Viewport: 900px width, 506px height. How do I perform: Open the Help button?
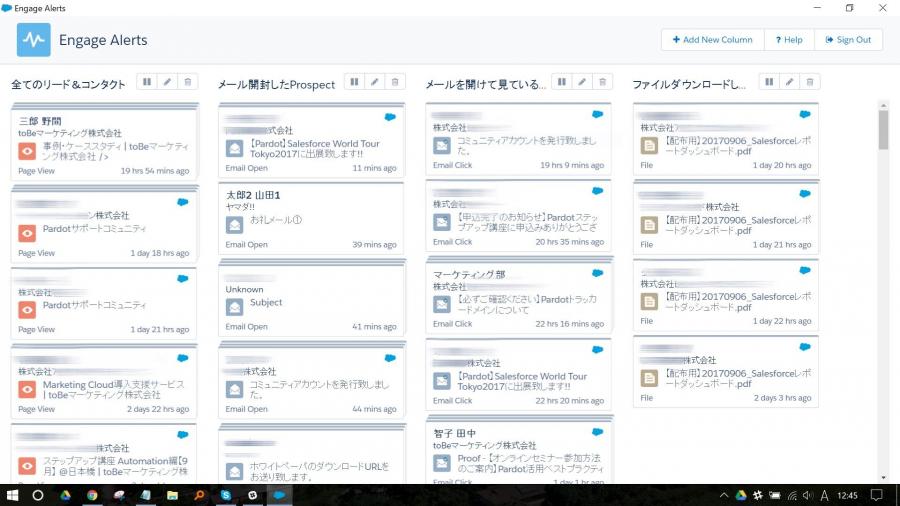(x=789, y=40)
